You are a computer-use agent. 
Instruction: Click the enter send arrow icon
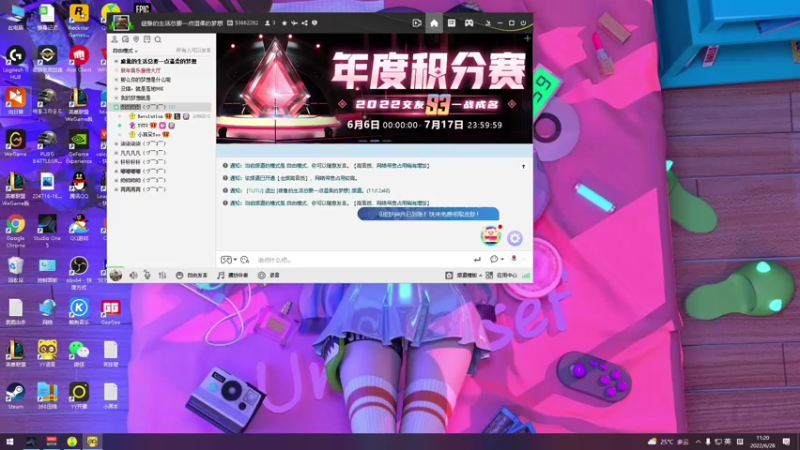(x=477, y=260)
